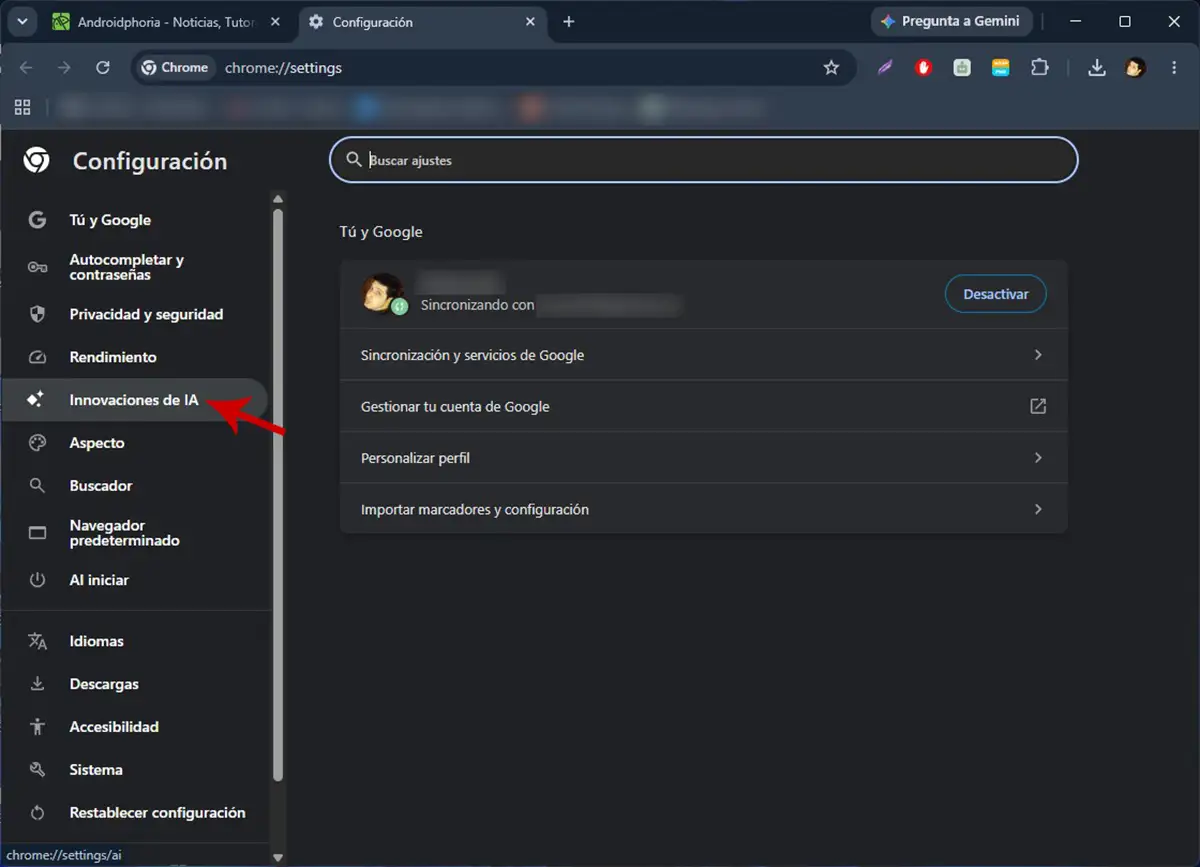Image resolution: width=1200 pixels, height=867 pixels.
Task: Click the sidebar scroll down arrow
Action: (x=278, y=857)
